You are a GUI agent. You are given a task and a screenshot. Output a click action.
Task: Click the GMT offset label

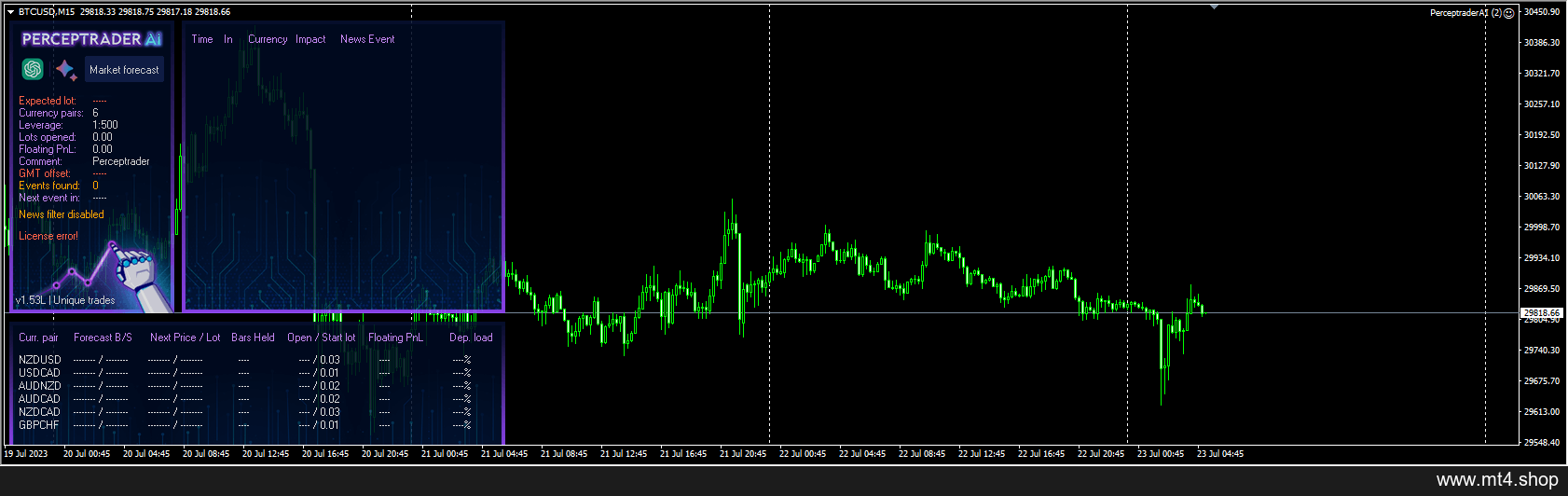(45, 173)
